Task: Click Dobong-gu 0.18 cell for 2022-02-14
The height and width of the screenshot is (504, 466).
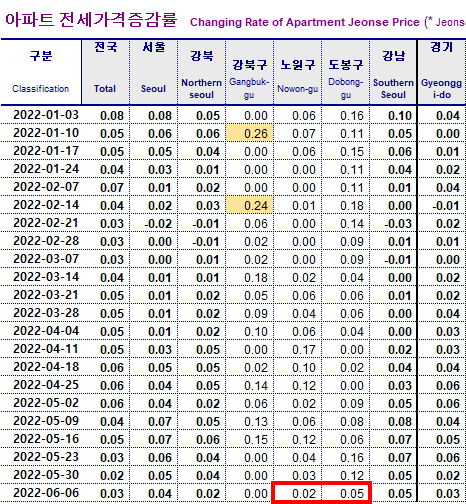Action: 346,205
